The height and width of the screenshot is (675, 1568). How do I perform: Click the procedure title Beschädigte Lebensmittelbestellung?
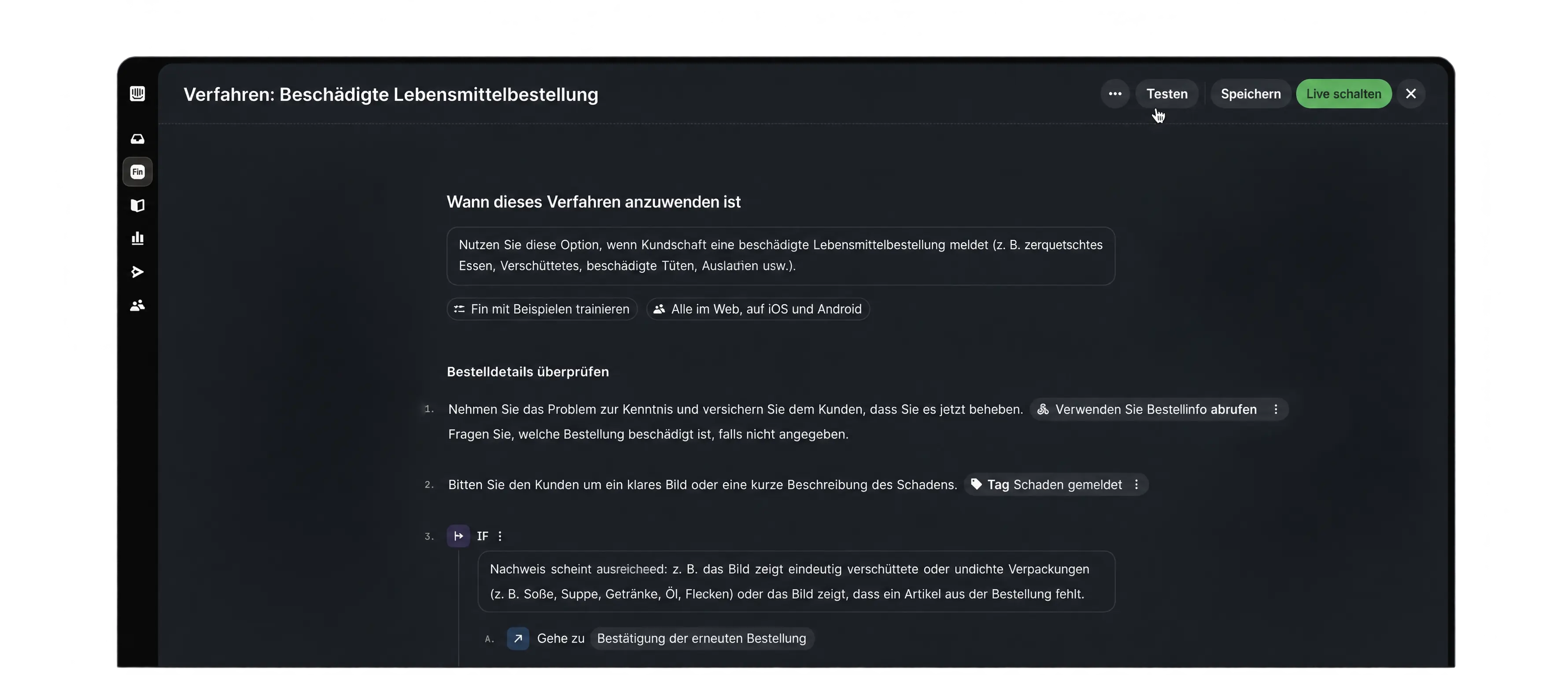click(438, 94)
